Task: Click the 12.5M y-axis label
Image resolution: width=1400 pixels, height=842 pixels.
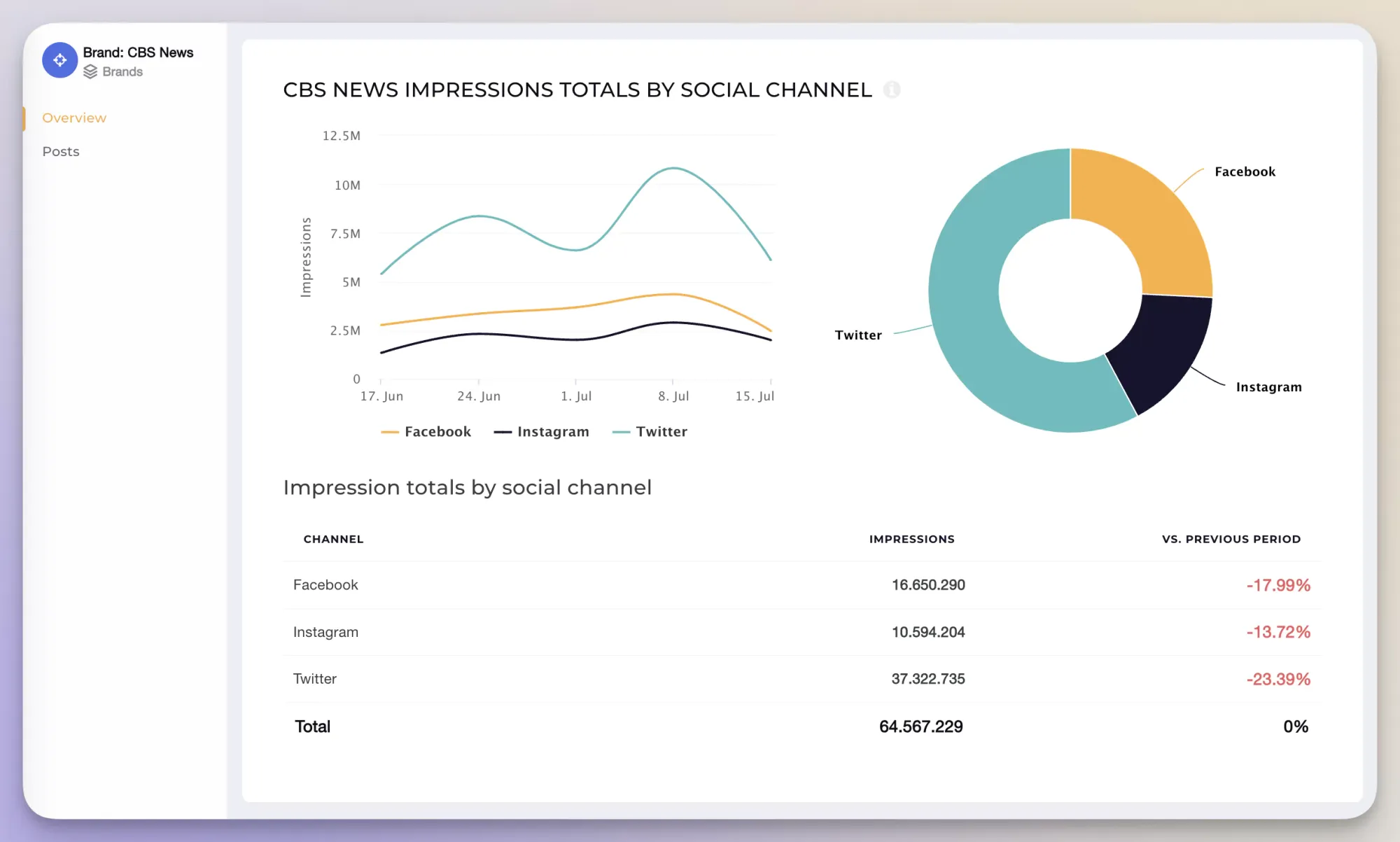Action: click(342, 136)
